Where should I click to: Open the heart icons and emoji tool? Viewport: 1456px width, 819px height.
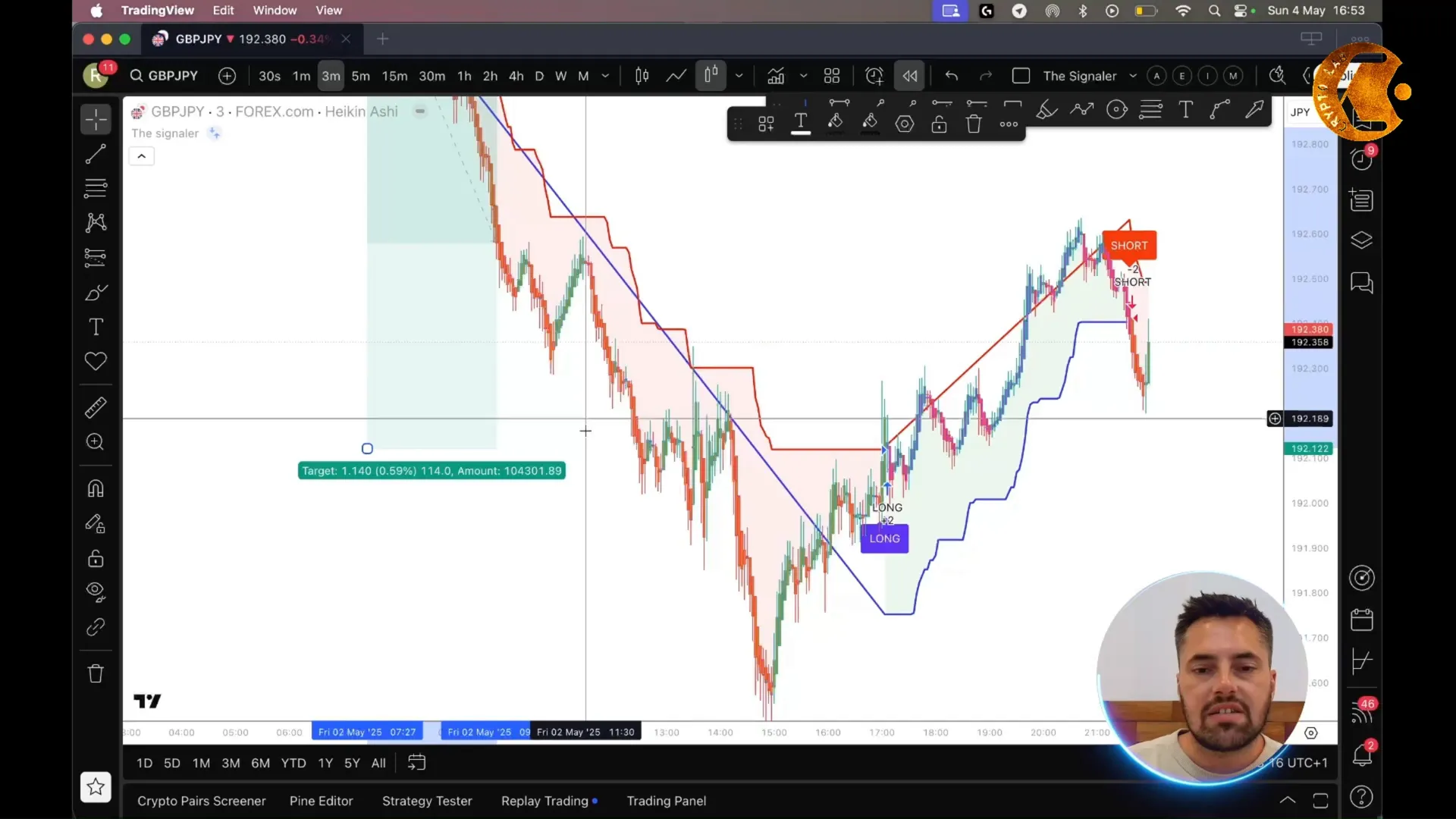click(x=96, y=362)
